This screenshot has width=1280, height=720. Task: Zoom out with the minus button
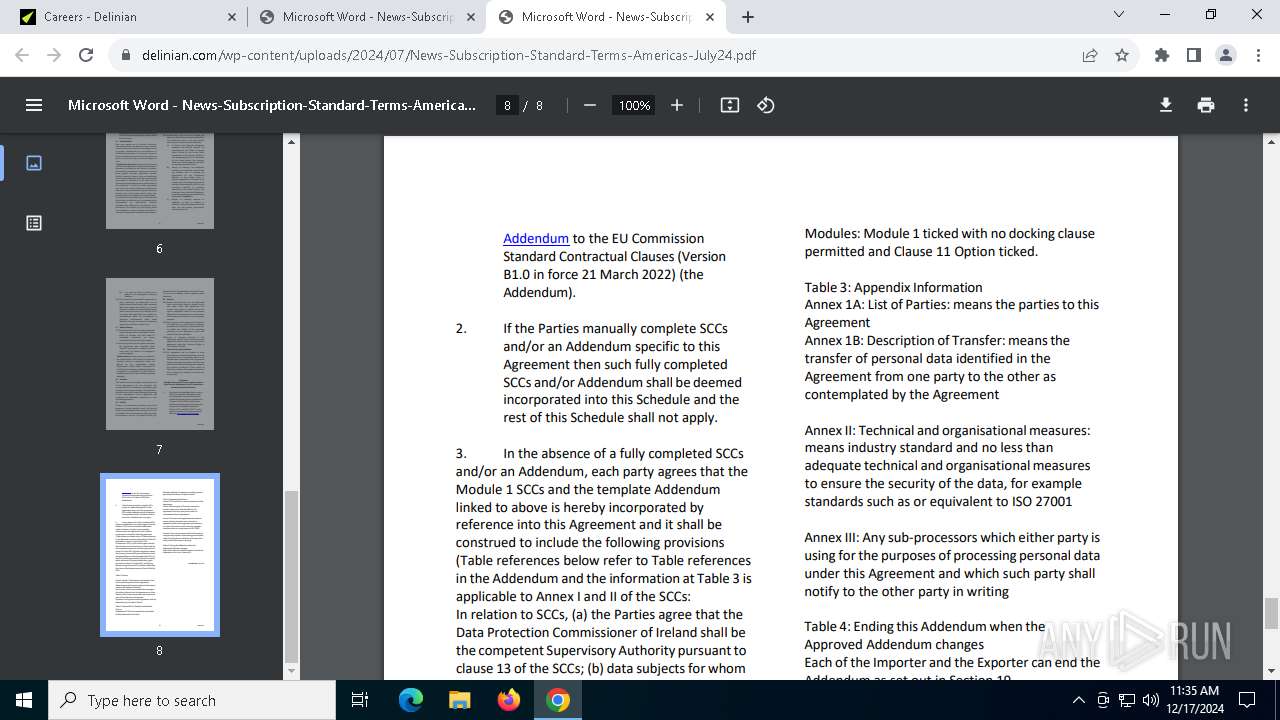pyautogui.click(x=590, y=105)
